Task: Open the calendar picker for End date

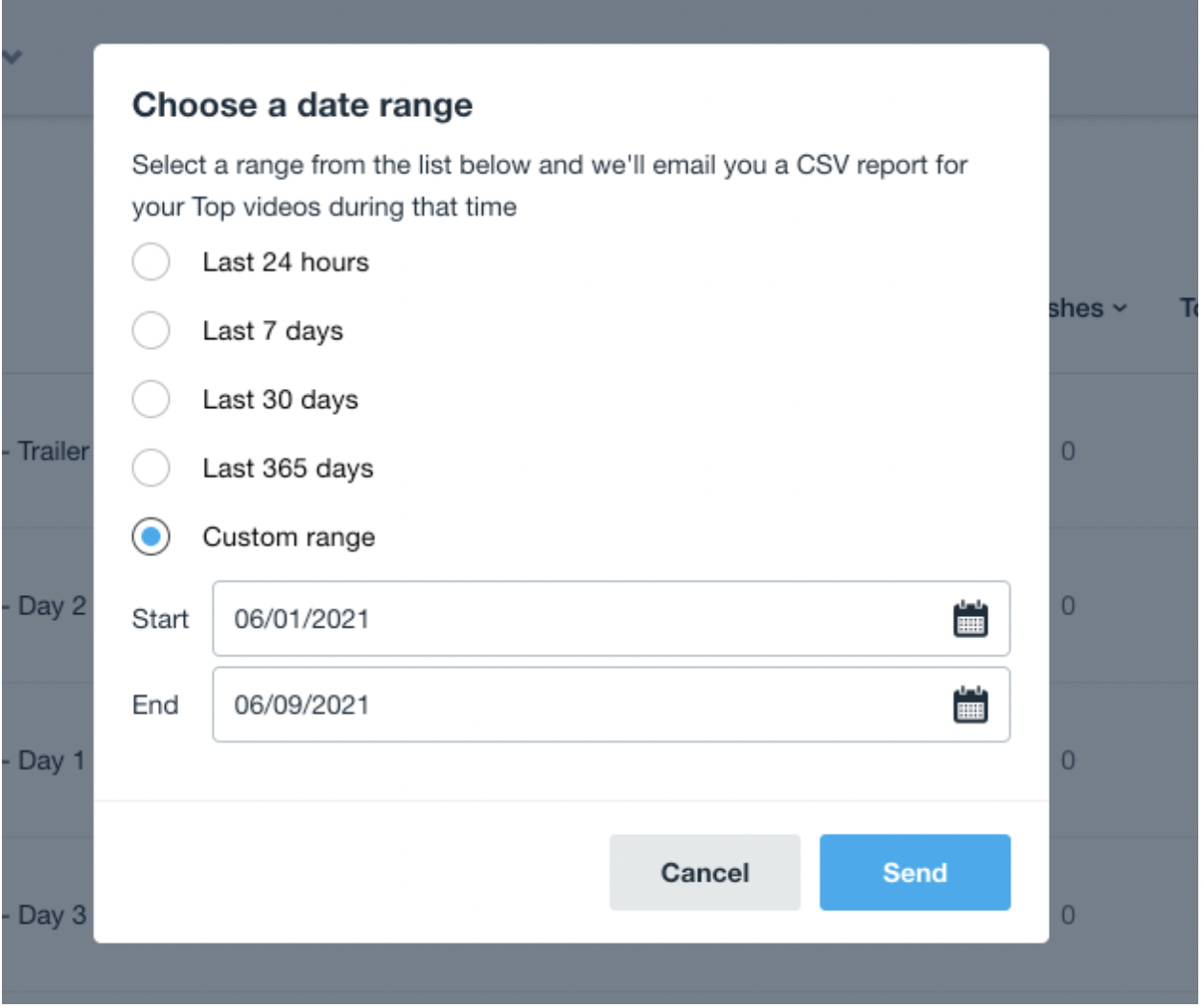Action: pos(970,705)
